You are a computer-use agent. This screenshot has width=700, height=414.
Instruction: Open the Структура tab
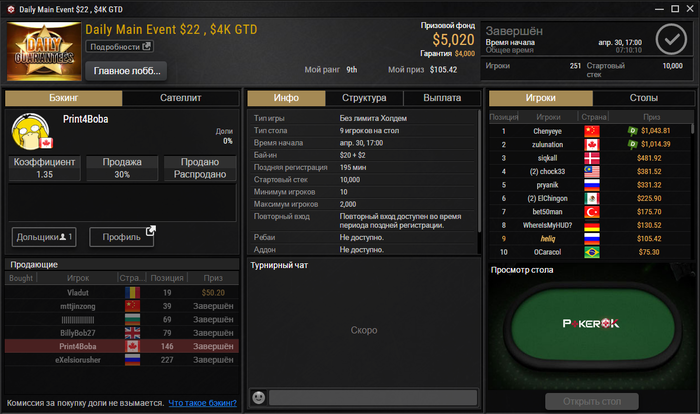(364, 98)
